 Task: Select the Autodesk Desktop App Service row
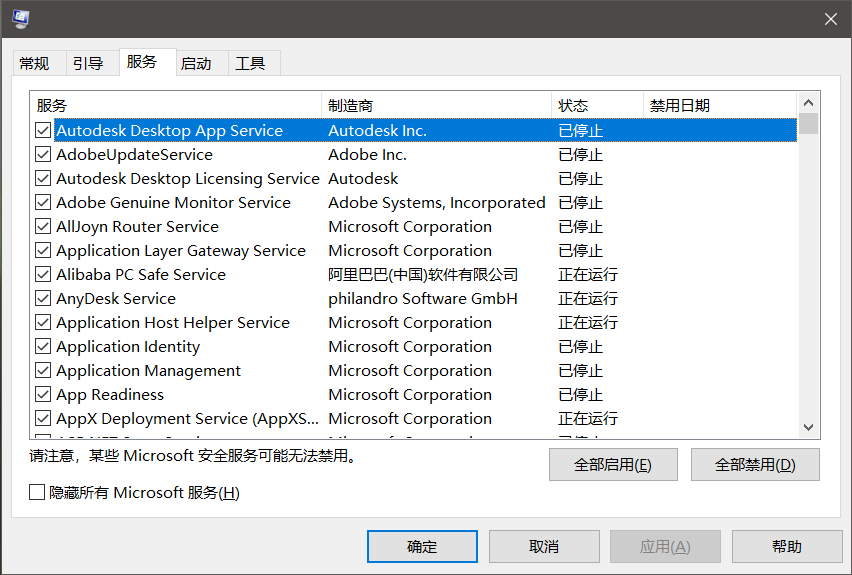(425, 130)
